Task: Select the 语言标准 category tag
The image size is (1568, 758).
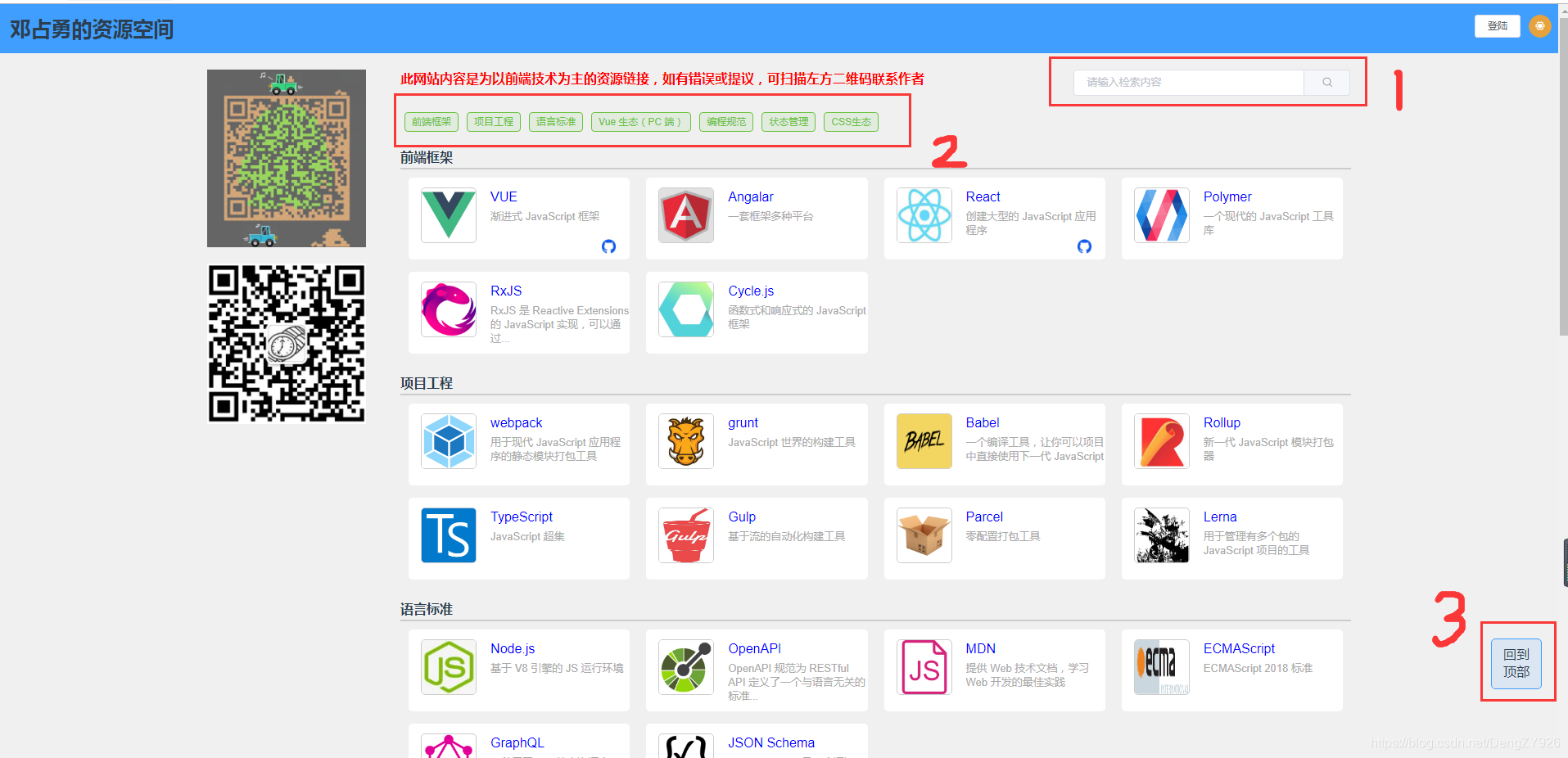Action: pos(556,122)
